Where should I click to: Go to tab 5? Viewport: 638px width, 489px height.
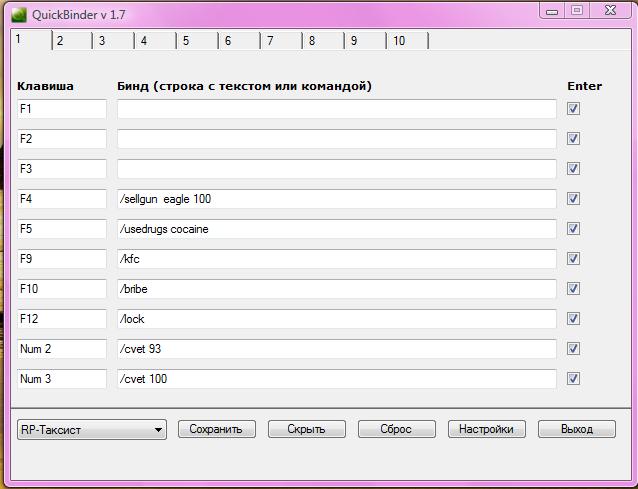click(x=198, y=41)
